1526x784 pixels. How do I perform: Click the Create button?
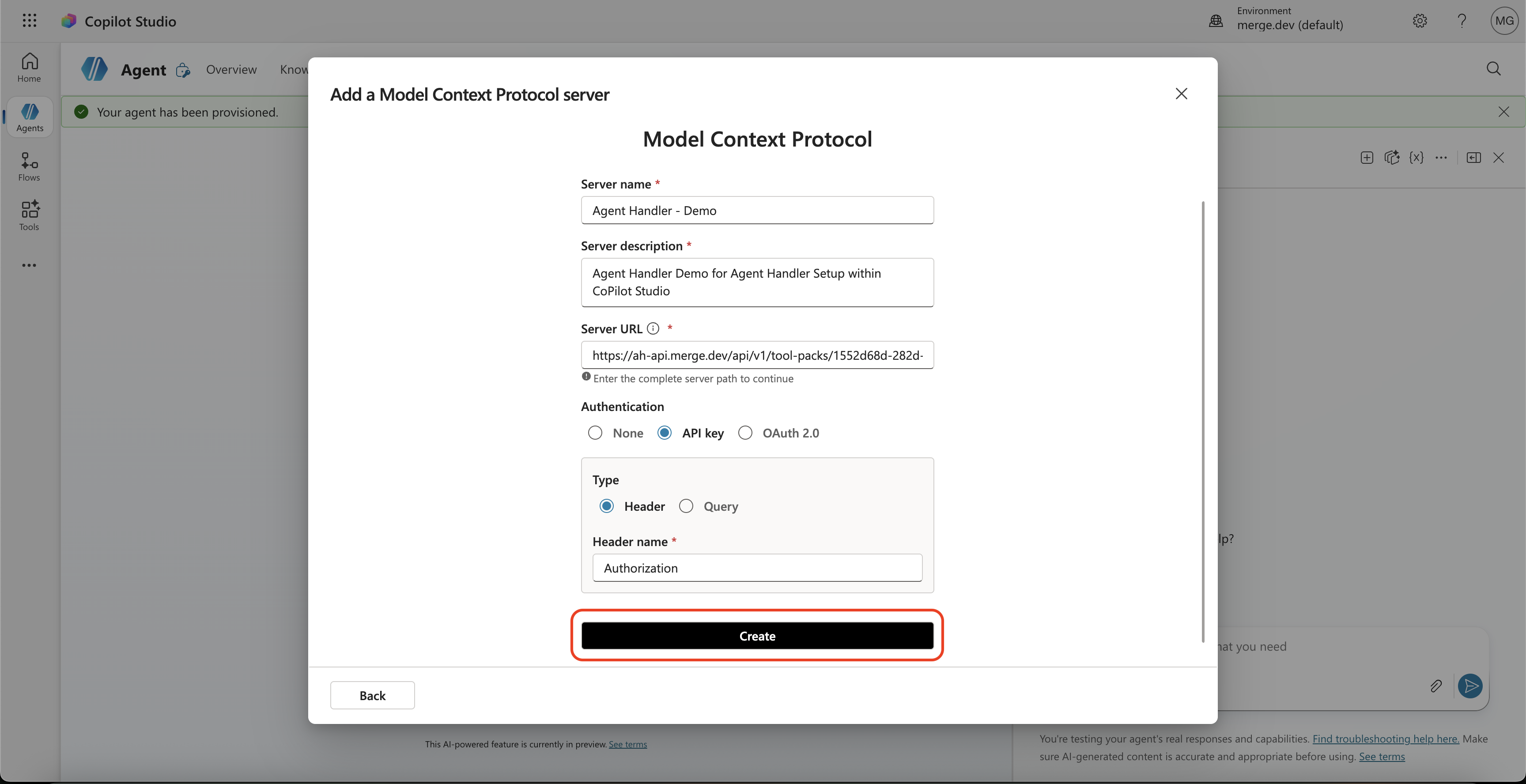[757, 635]
